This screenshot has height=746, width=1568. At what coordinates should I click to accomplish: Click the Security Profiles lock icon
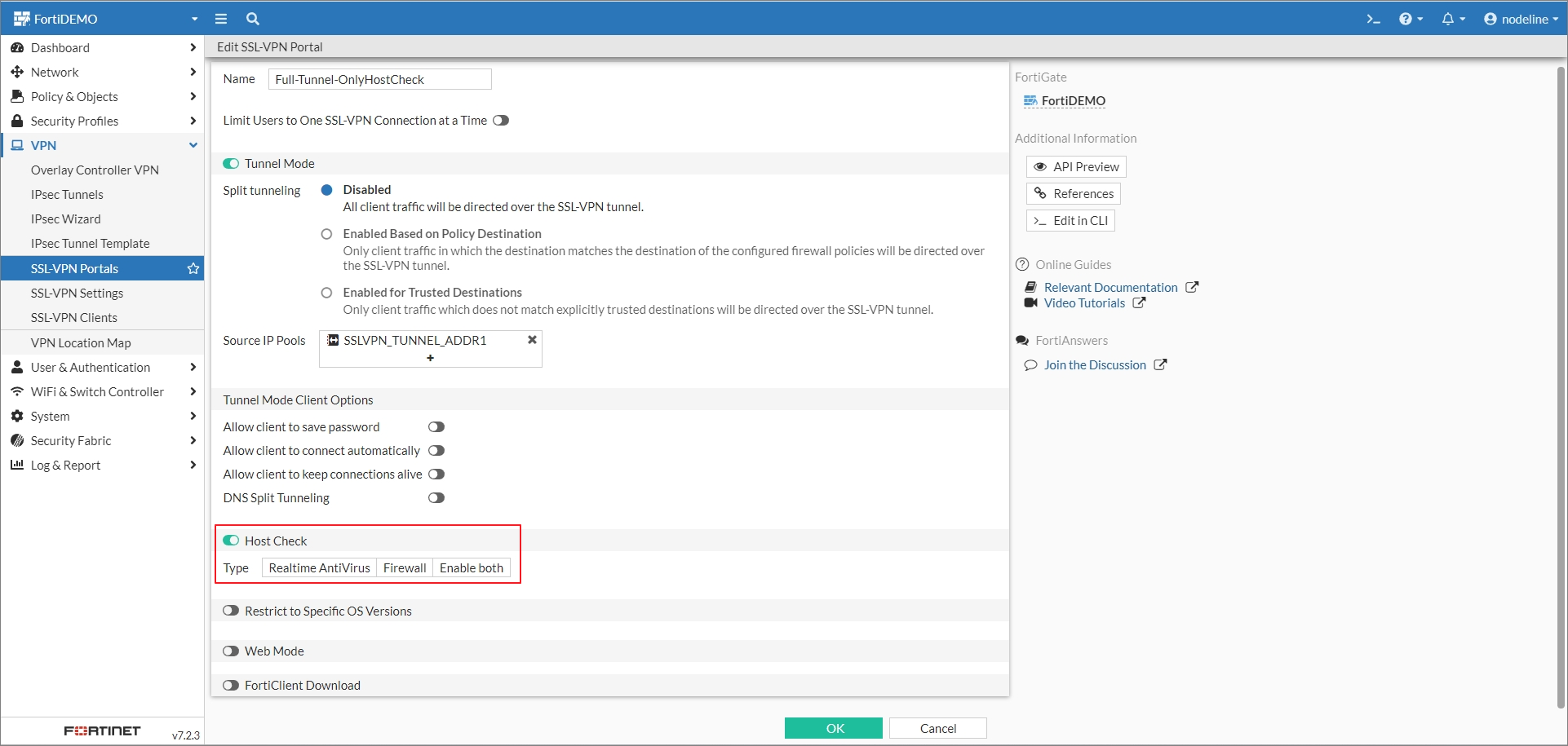tap(17, 121)
